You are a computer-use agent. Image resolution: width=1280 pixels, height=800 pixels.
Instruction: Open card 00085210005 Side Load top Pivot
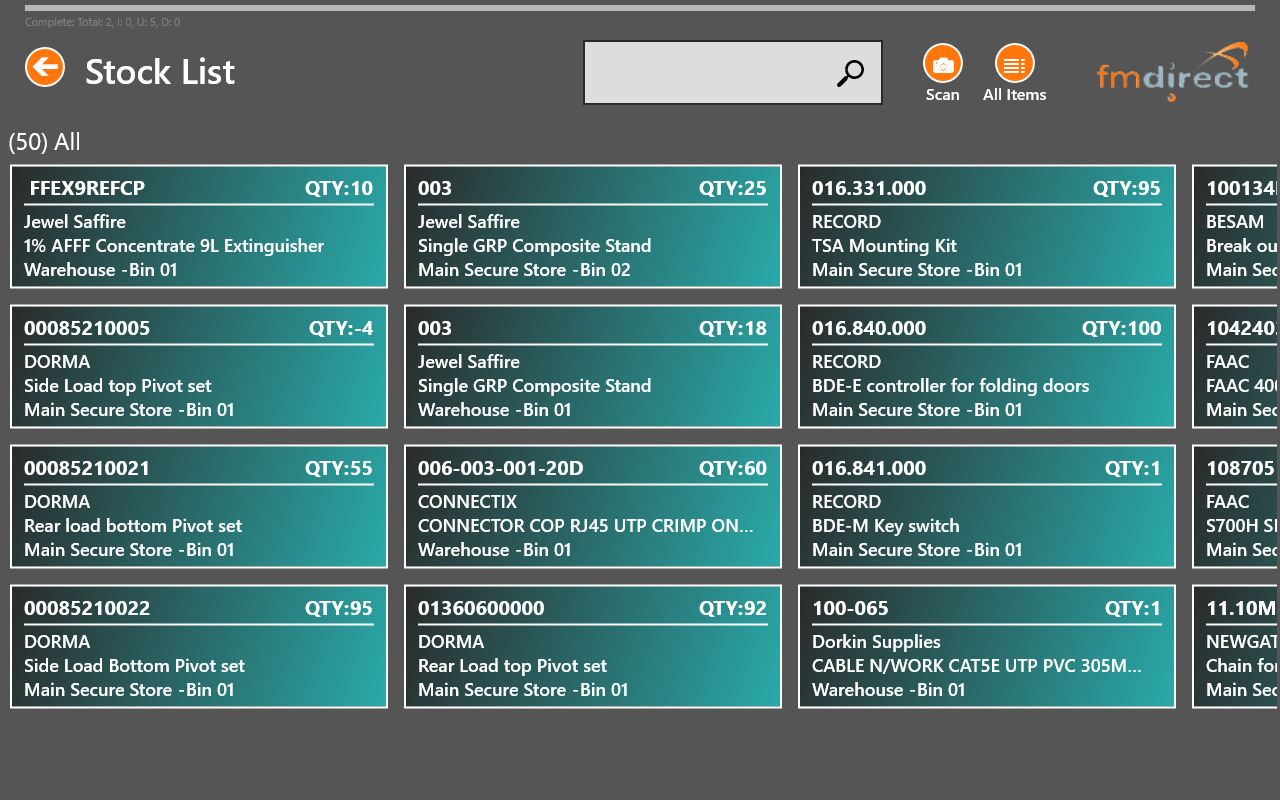199,367
